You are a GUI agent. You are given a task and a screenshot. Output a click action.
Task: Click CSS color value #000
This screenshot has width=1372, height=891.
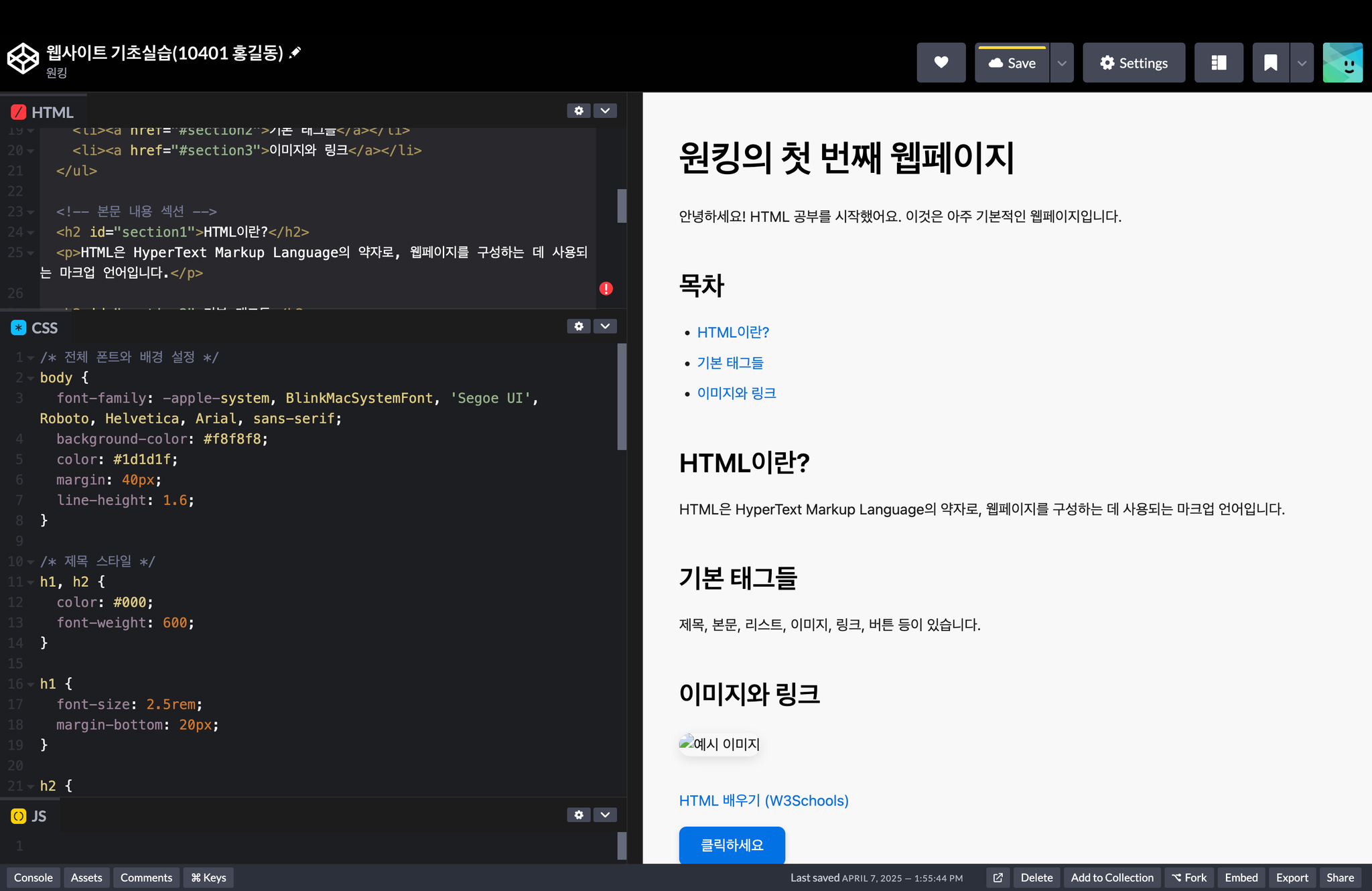pyautogui.click(x=130, y=603)
